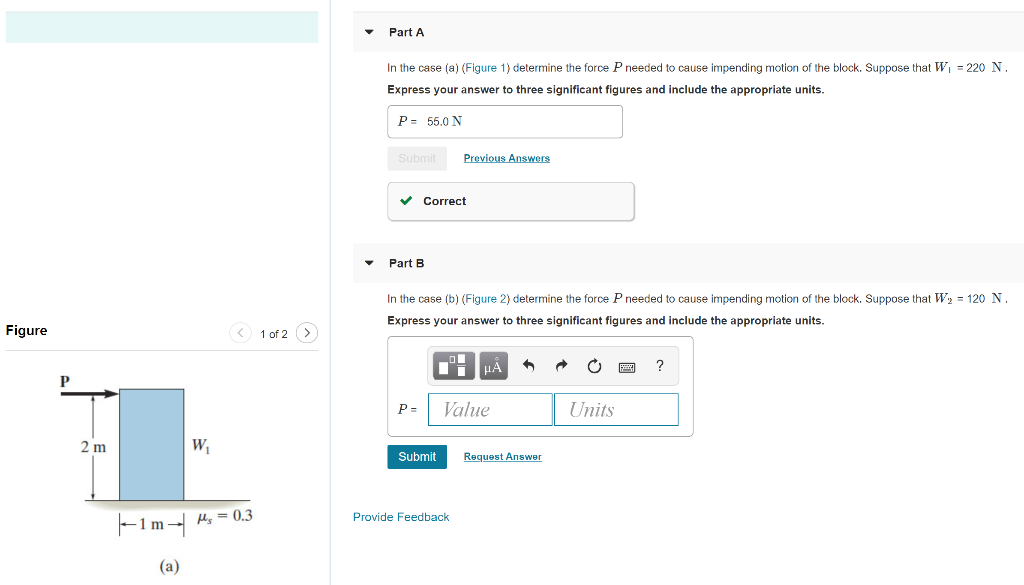Viewport: 1024px width, 585px height.
Task: Open the math templates palette icon
Action: pos(453,366)
